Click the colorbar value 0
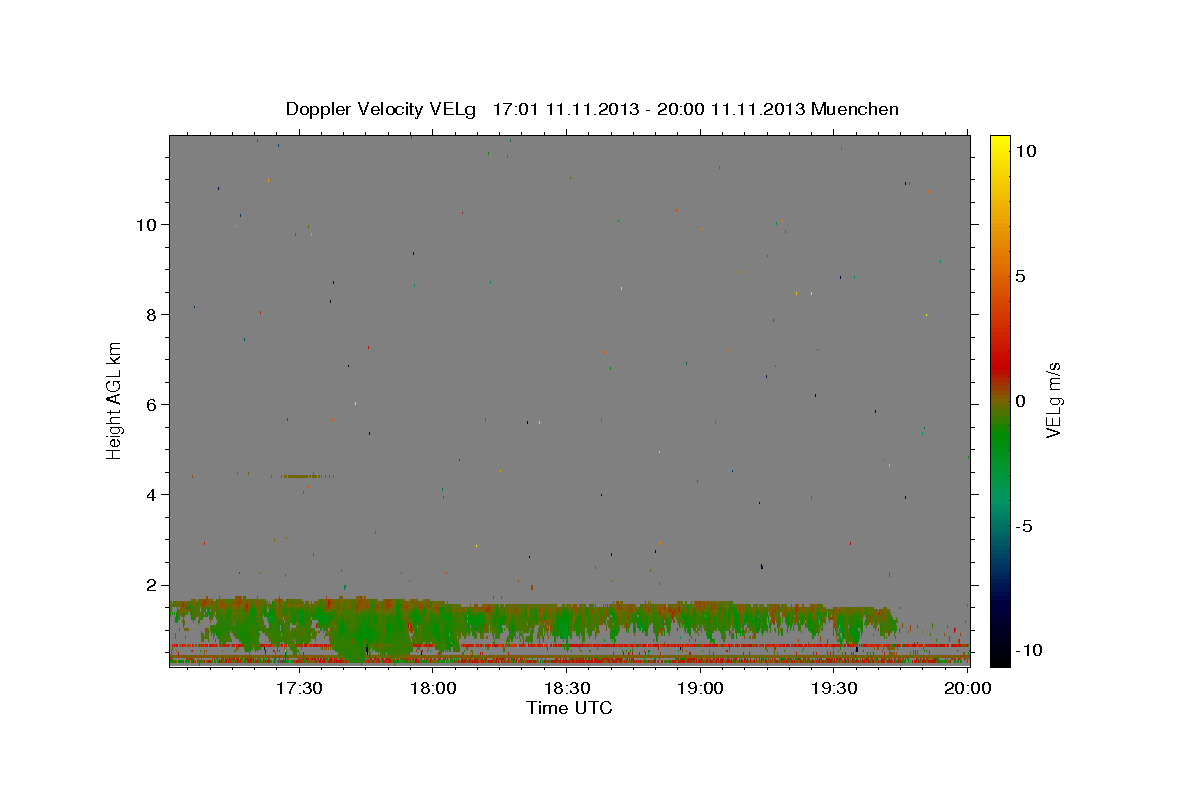Screen dimensions: 1200x800 click(1020, 401)
